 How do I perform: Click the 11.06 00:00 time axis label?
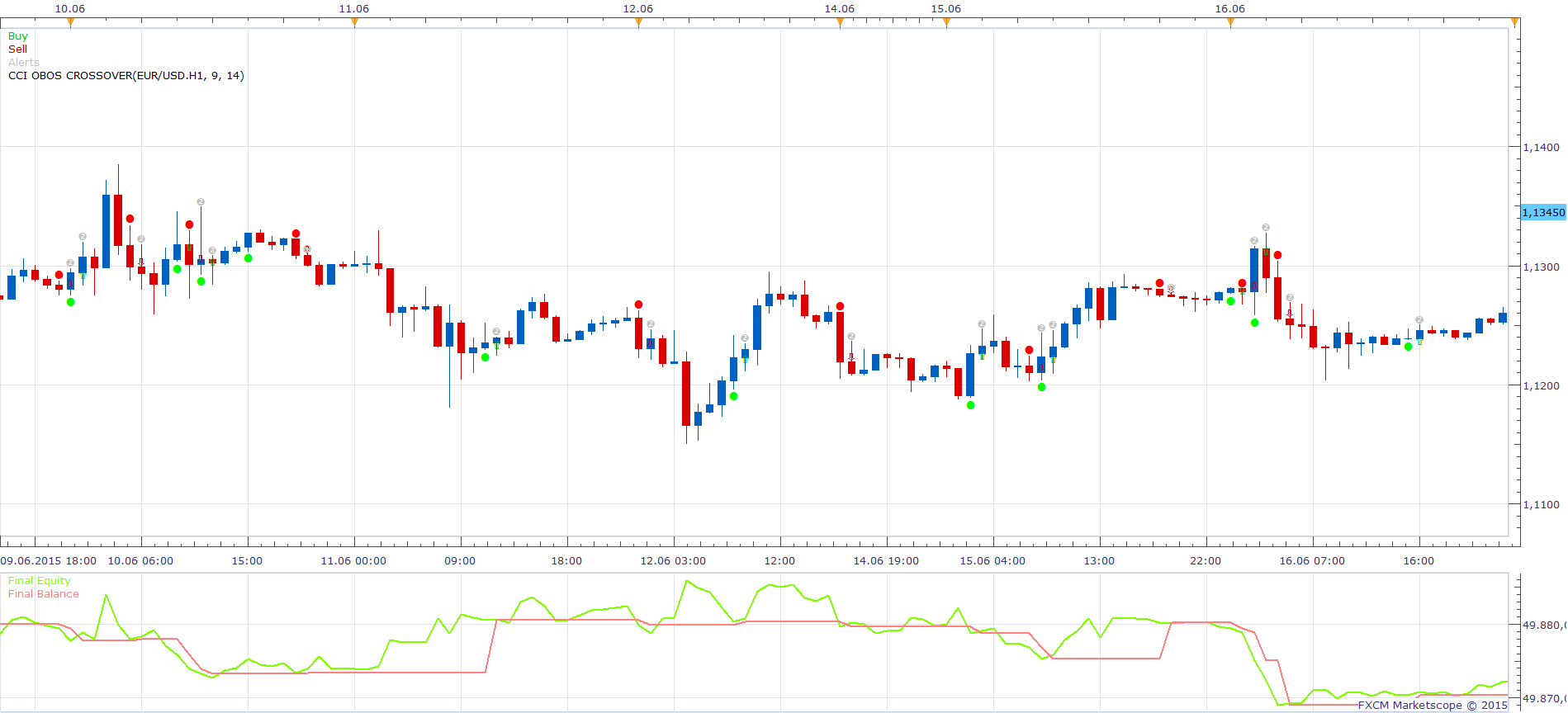pyautogui.click(x=353, y=561)
